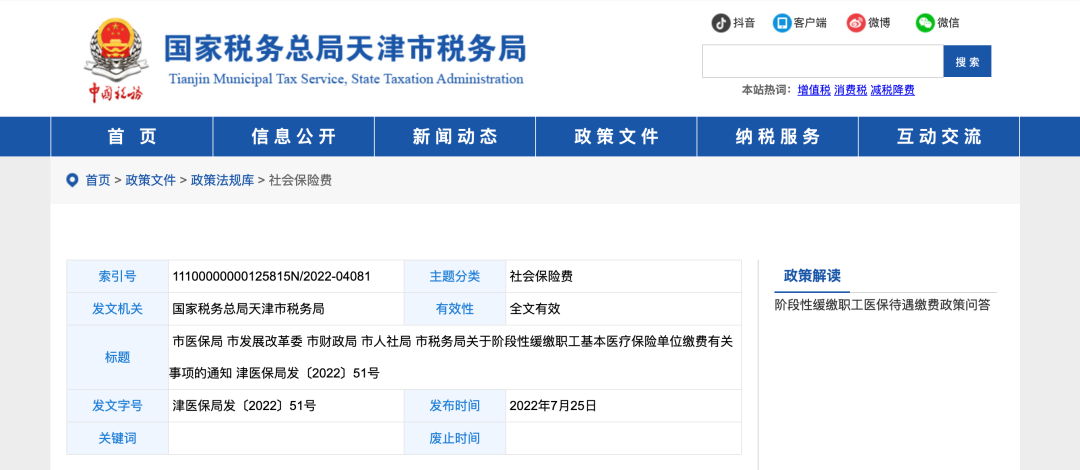Click the 全文有效 value
This screenshot has width=1080, height=470.
pyautogui.click(x=534, y=309)
